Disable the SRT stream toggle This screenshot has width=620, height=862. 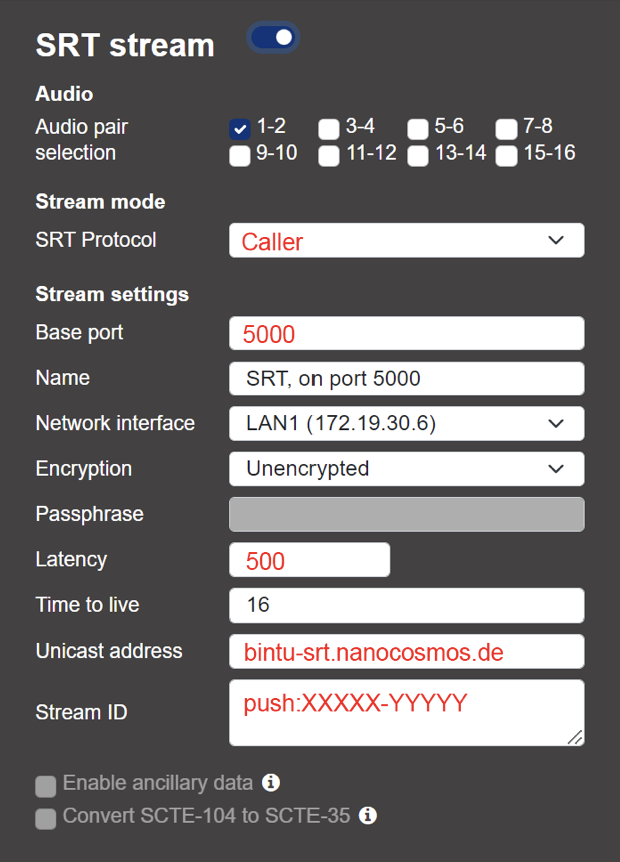[x=272, y=36]
